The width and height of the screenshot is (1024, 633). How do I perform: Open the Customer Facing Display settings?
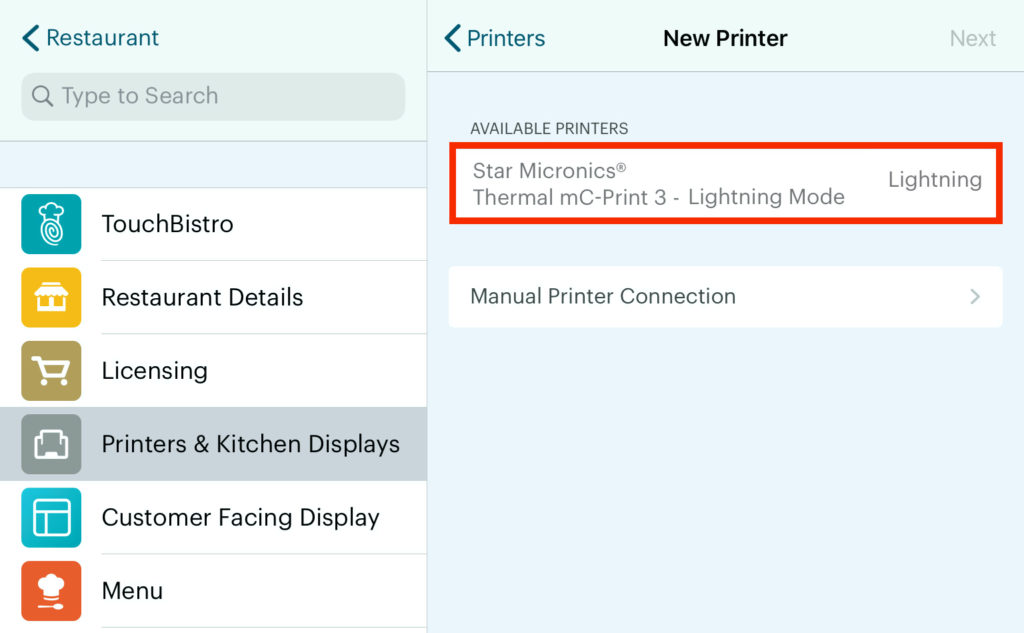[240, 517]
